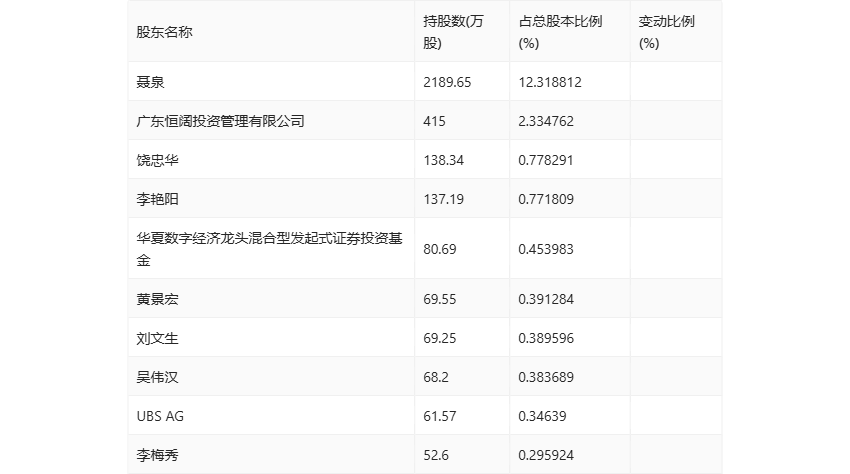
Task: Click the 持股数(万股) column header
Action: pos(453,32)
